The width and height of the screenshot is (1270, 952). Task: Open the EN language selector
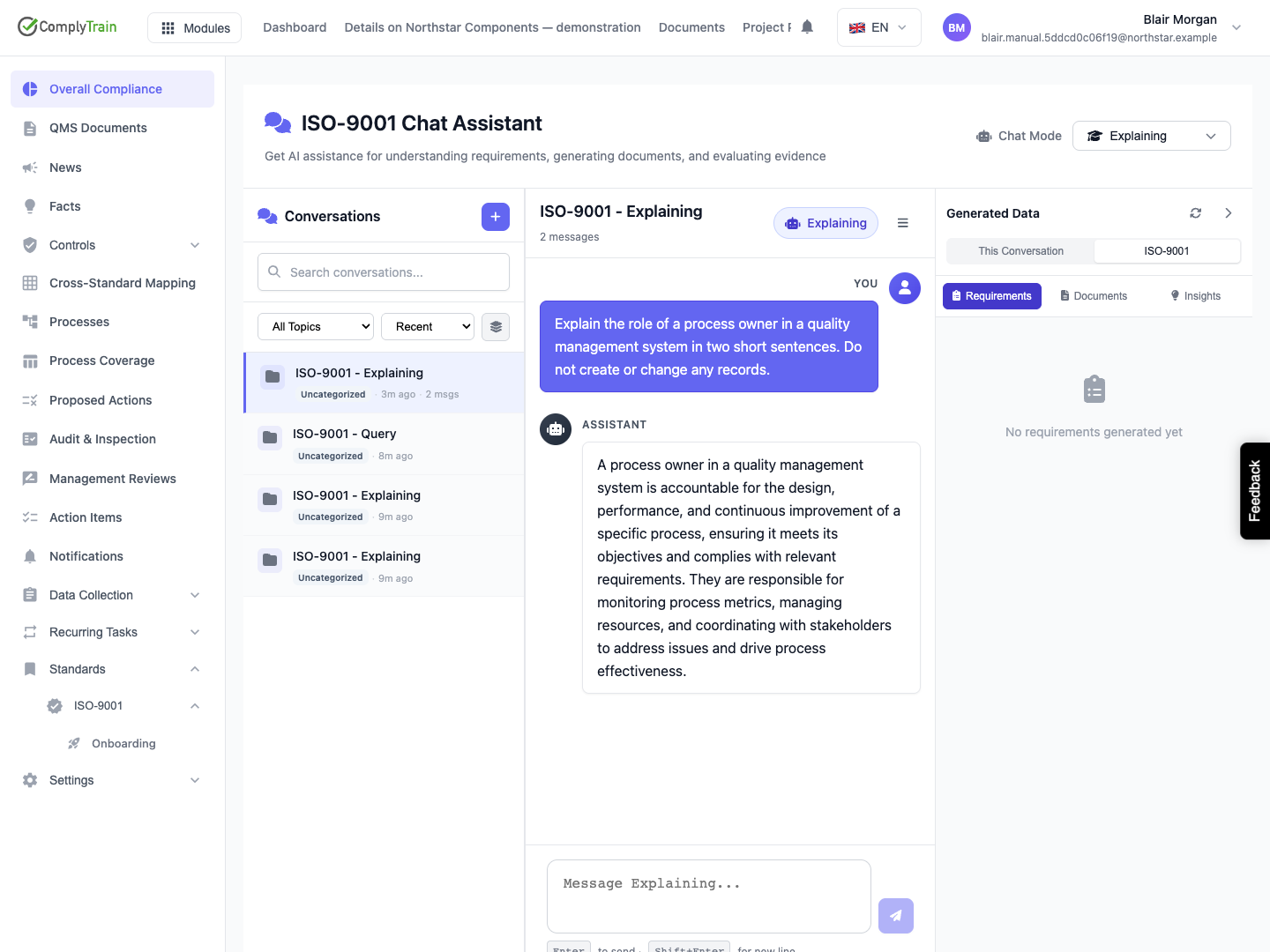coord(879,27)
